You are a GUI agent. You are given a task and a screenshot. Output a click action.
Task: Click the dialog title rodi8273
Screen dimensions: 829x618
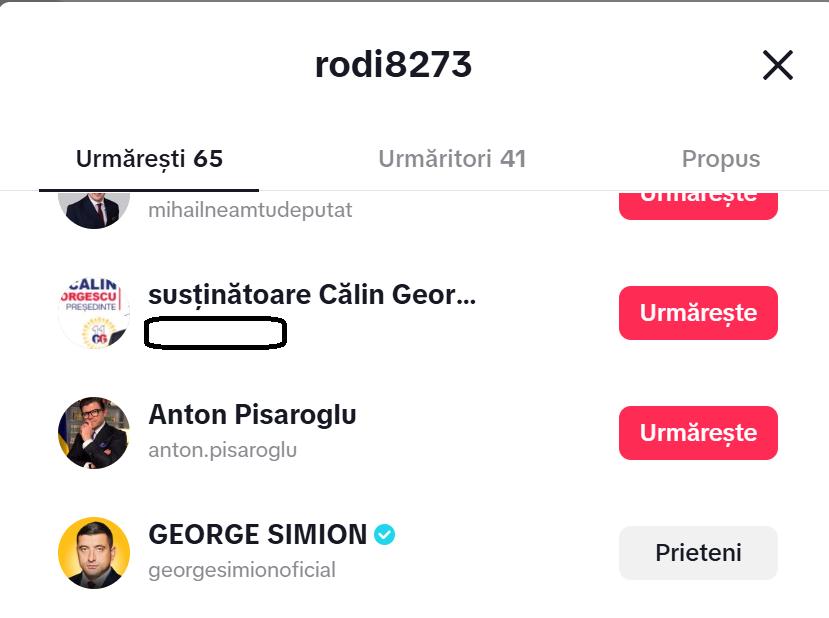tap(393, 64)
